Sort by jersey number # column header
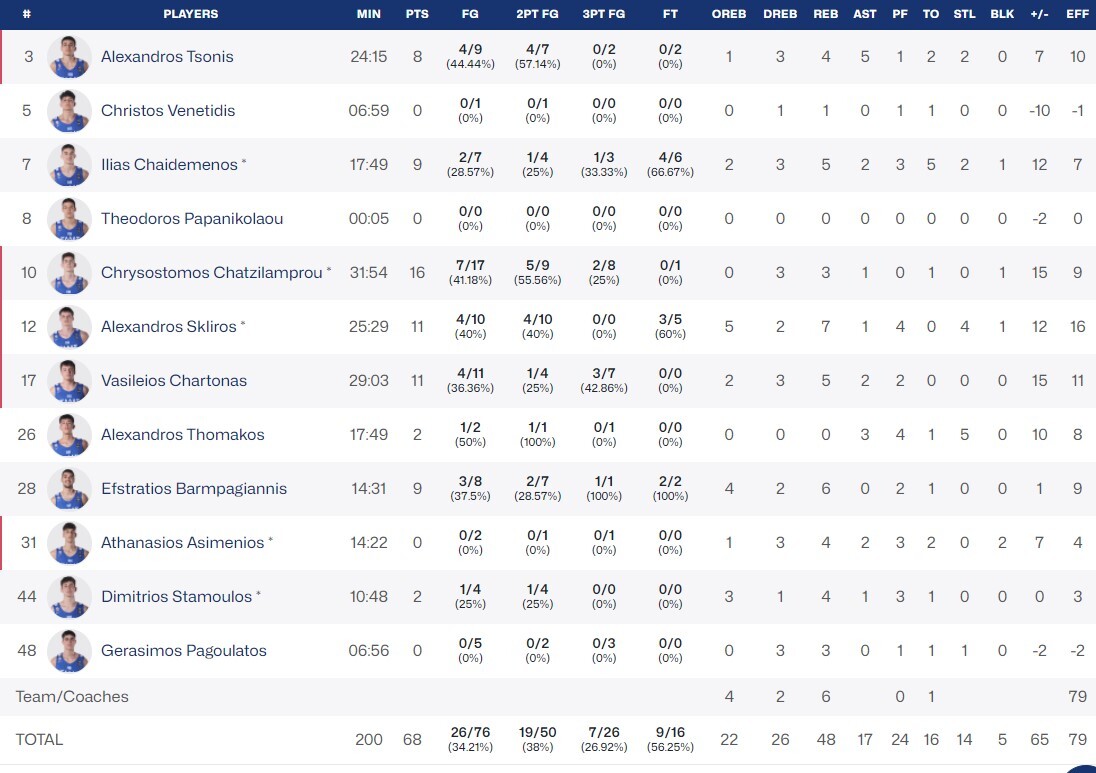The width and height of the screenshot is (1096, 773). coord(27,14)
